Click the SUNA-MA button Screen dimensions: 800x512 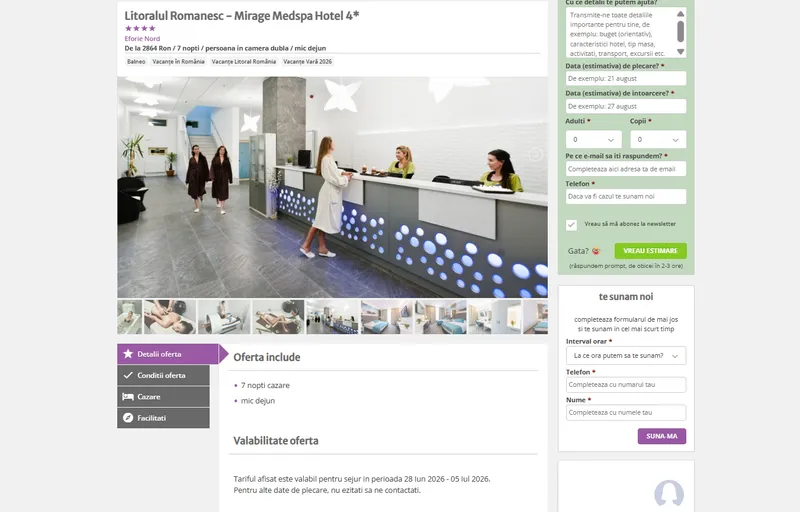pyautogui.click(x=662, y=436)
